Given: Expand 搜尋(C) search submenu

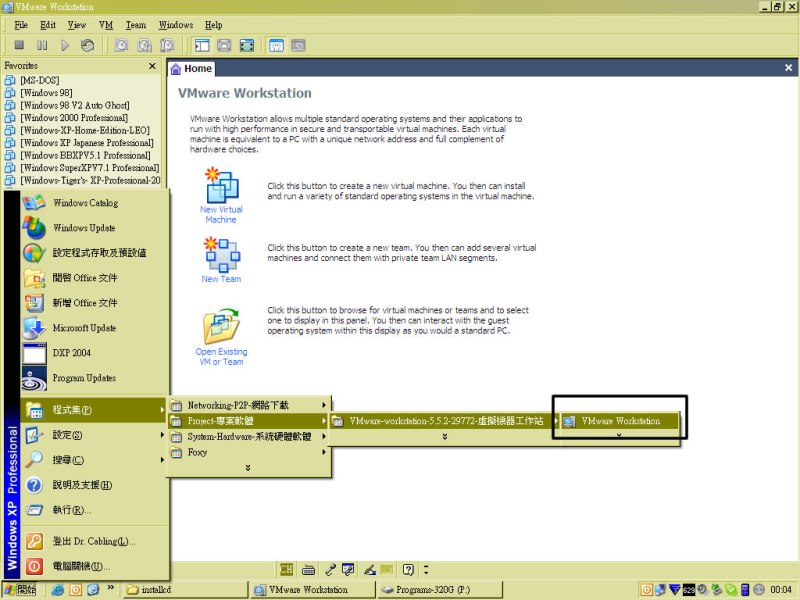Looking at the screenshot, I should [94, 460].
